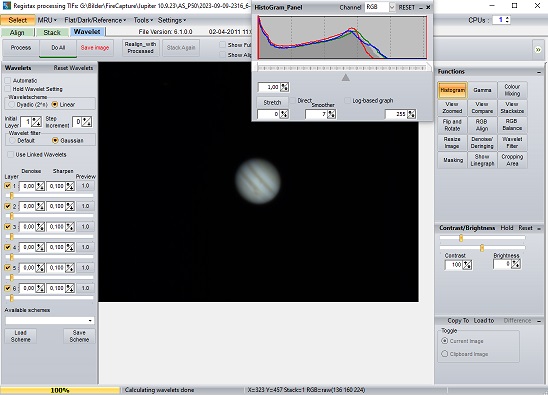Click the Stretch button in histogram panel
The width and height of the screenshot is (548, 395).
[x=272, y=102]
